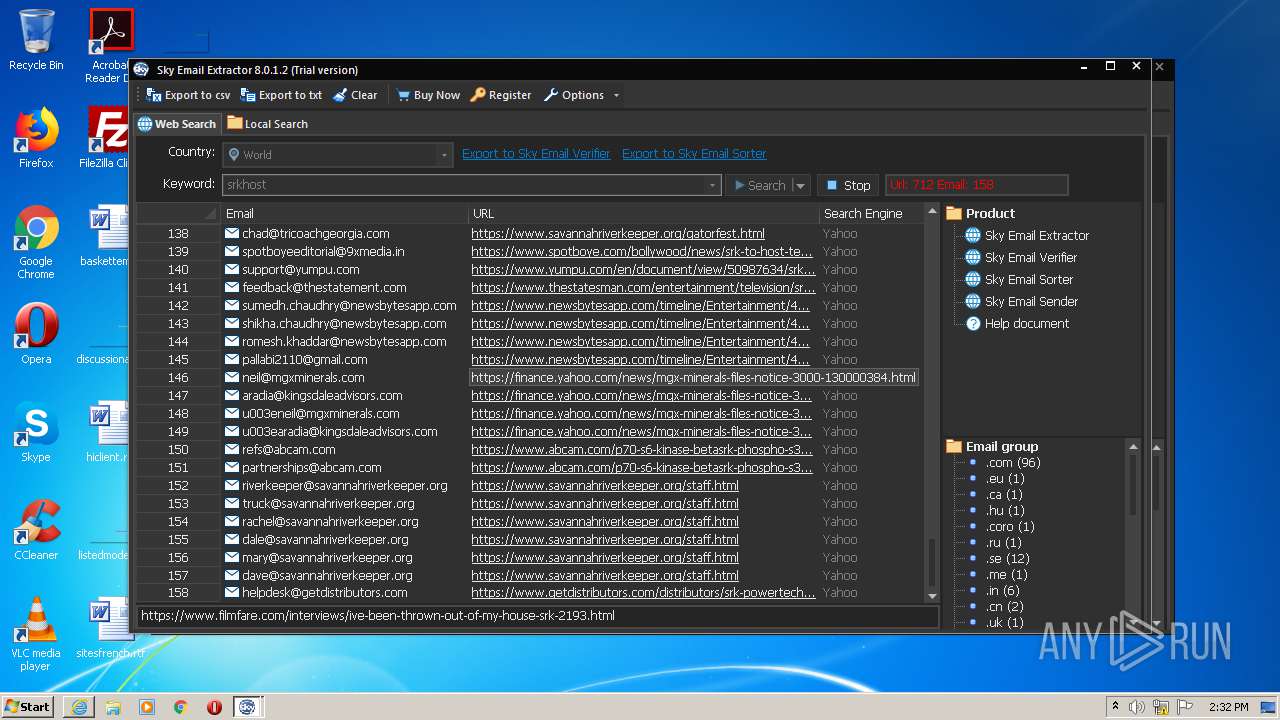Viewport: 1280px width, 720px height.
Task: Select the .se (12) email group
Action: click(1008, 559)
